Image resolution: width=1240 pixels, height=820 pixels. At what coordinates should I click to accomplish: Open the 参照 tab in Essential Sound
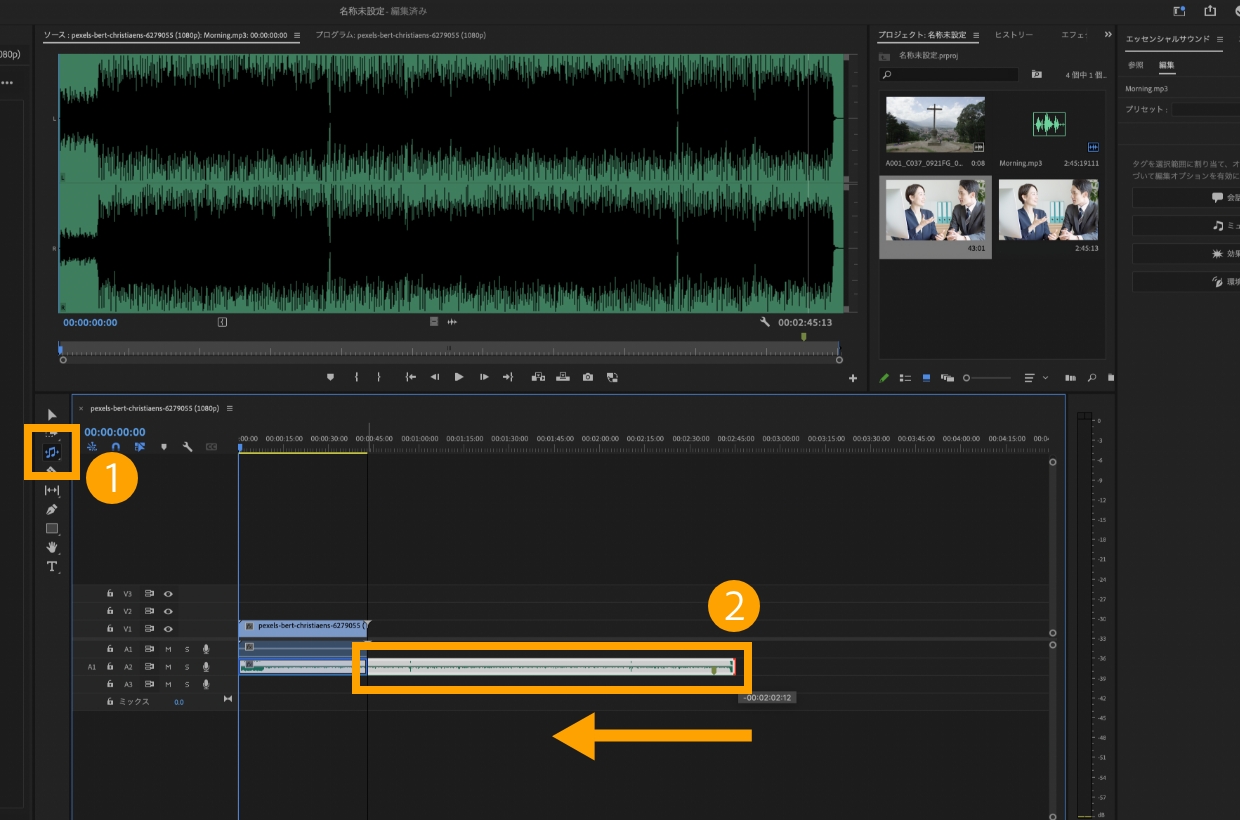(1135, 65)
